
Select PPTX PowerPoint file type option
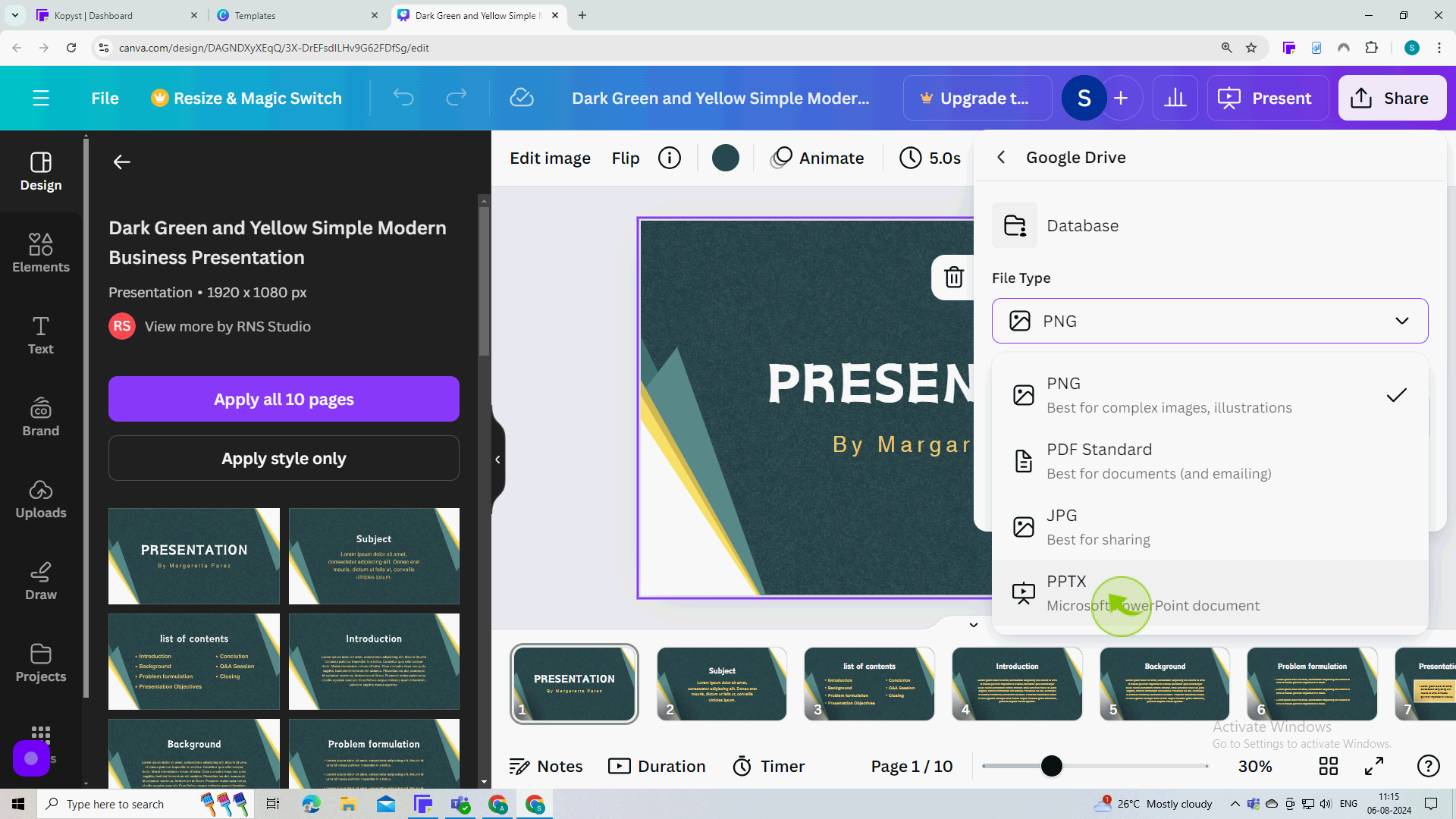[x=1210, y=593]
